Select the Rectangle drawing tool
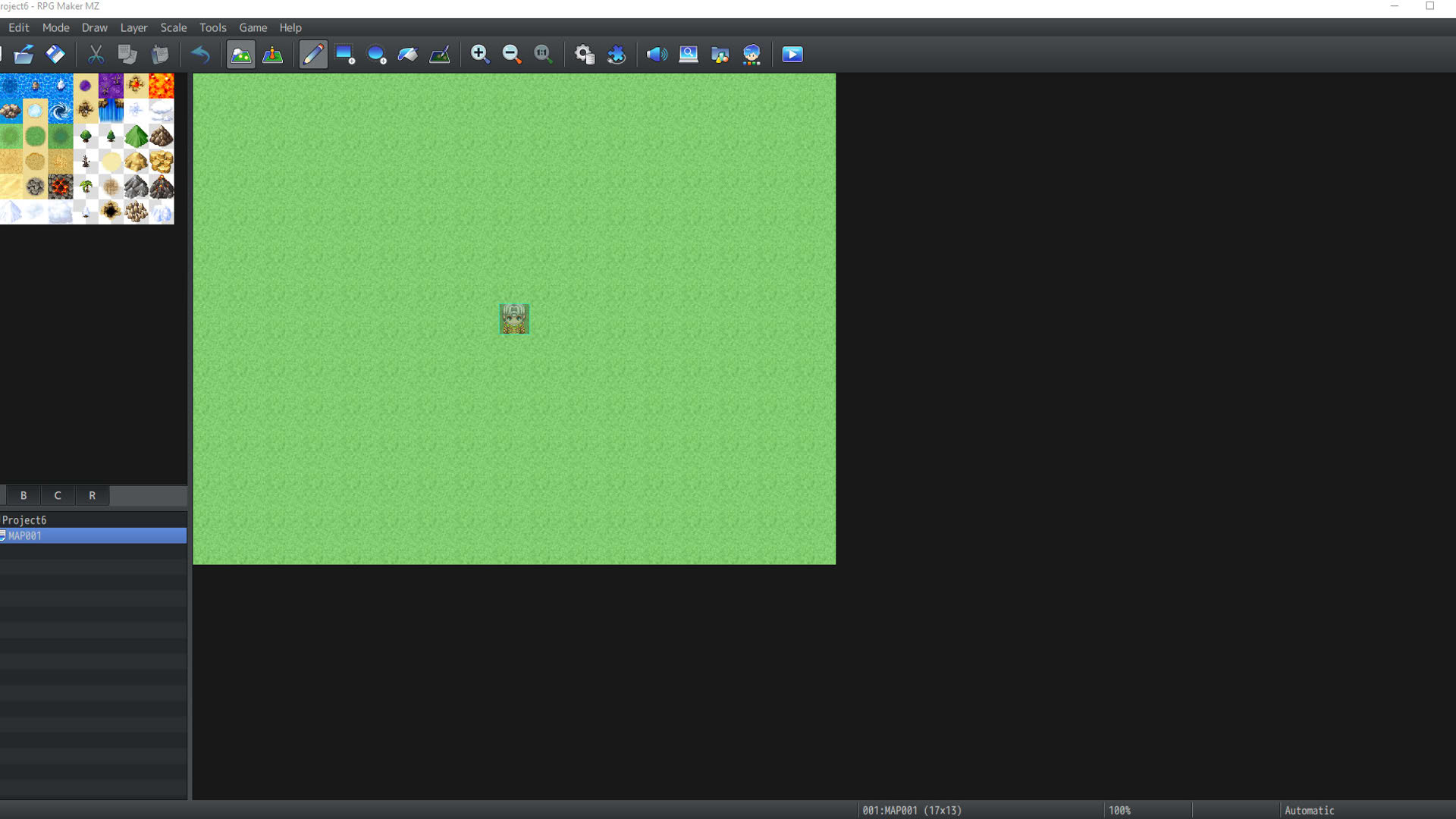This screenshot has width=1456, height=819. click(x=345, y=55)
